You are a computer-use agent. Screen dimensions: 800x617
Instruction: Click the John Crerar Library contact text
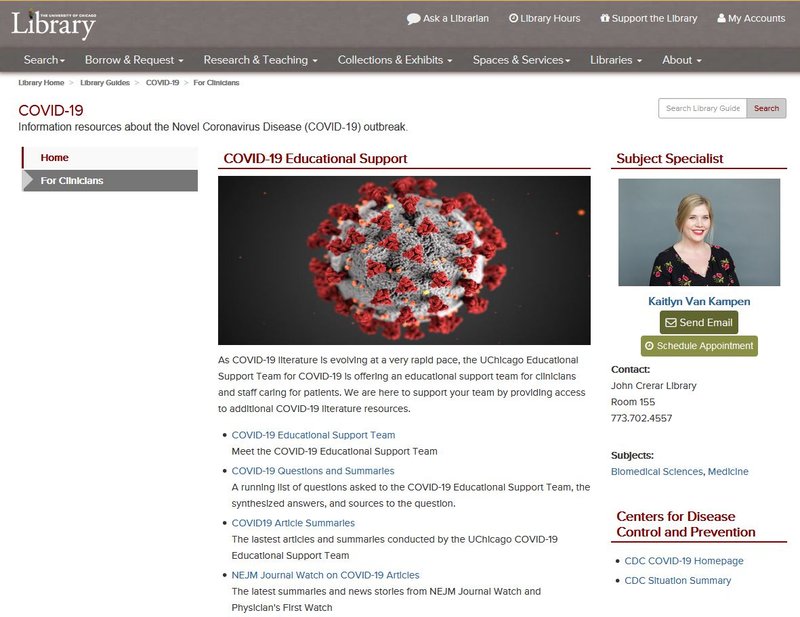pyautogui.click(x=654, y=386)
